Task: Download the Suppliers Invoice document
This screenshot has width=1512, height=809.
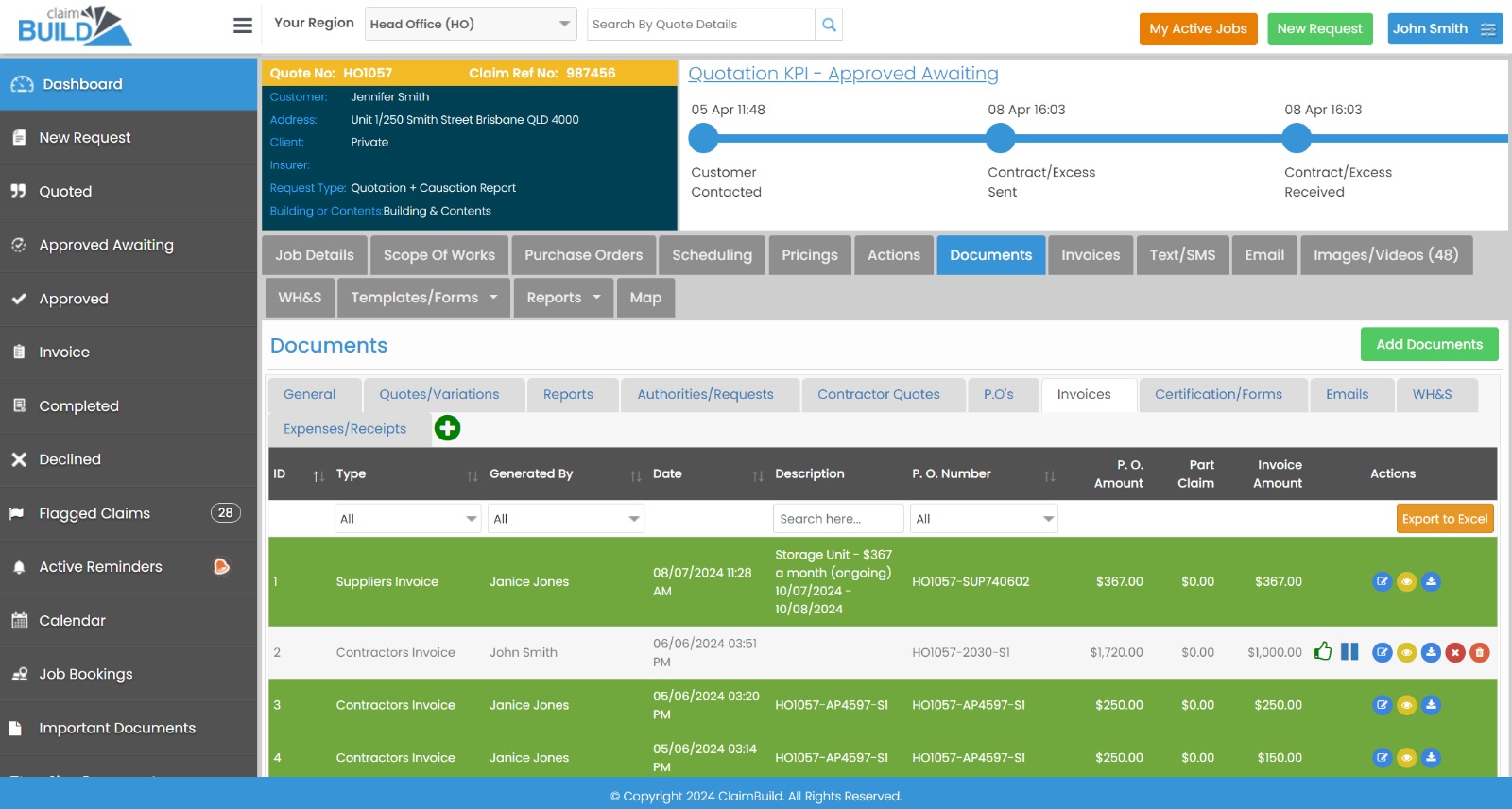Action: pos(1431,581)
